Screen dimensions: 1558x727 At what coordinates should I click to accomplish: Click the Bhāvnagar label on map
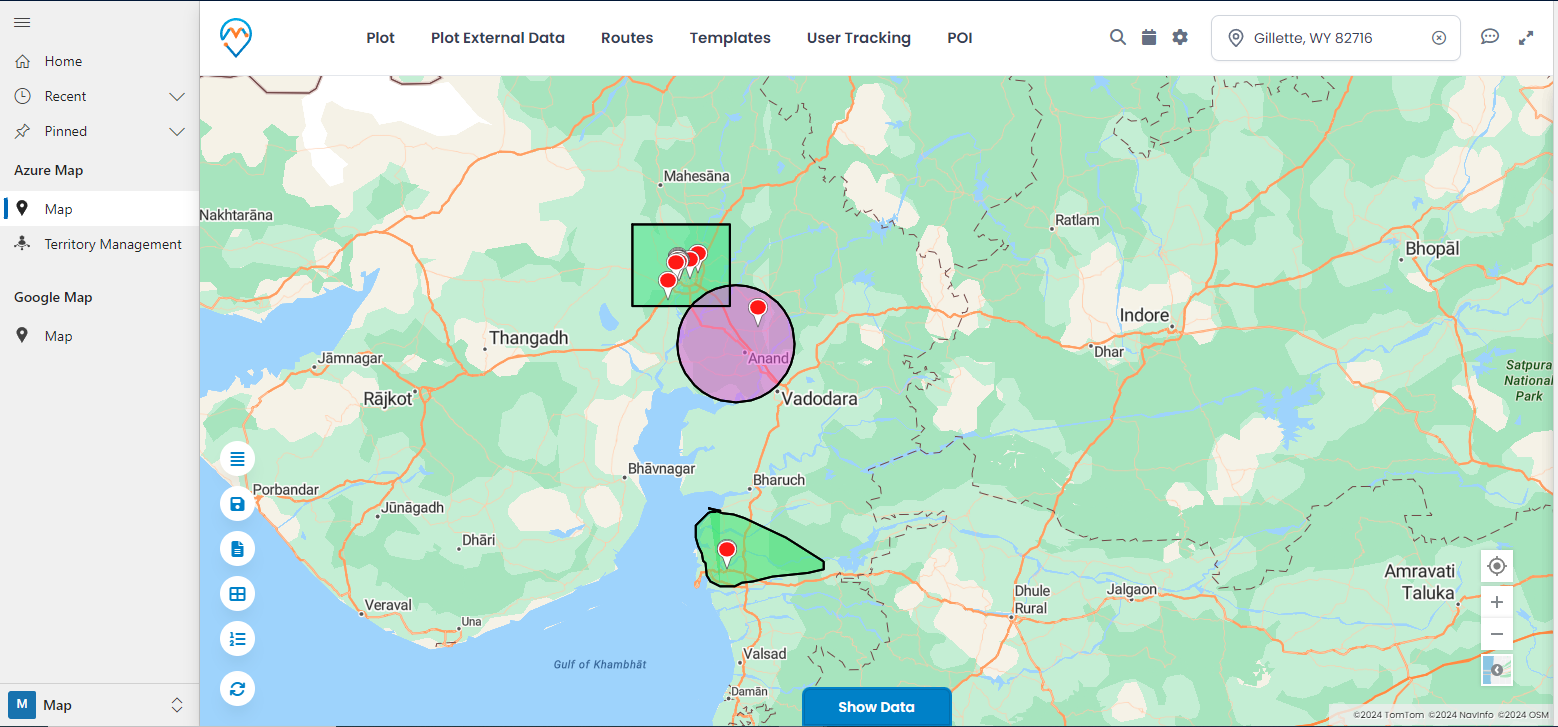(661, 468)
